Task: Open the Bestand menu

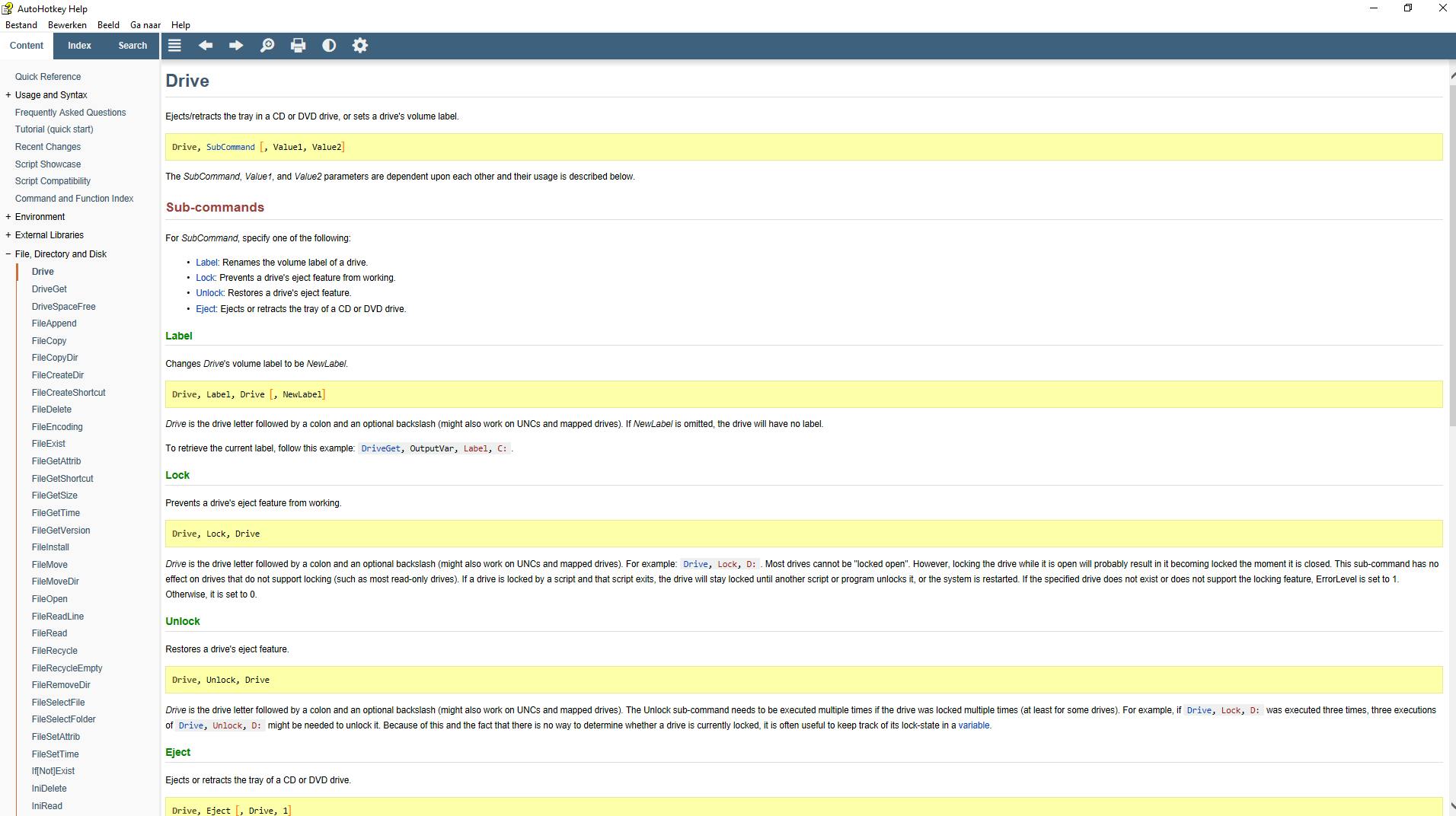Action: (x=21, y=25)
